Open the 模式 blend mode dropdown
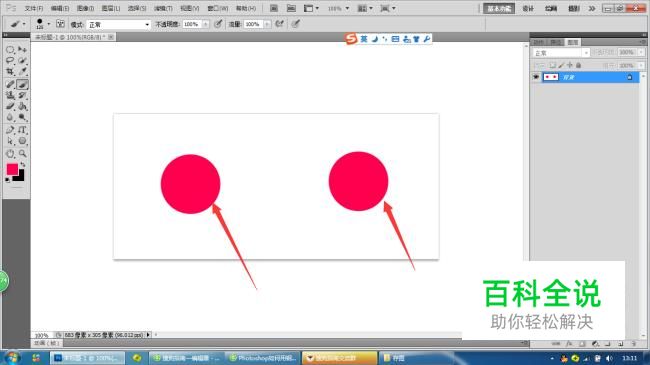This screenshot has height=365, width=650. pos(119,24)
